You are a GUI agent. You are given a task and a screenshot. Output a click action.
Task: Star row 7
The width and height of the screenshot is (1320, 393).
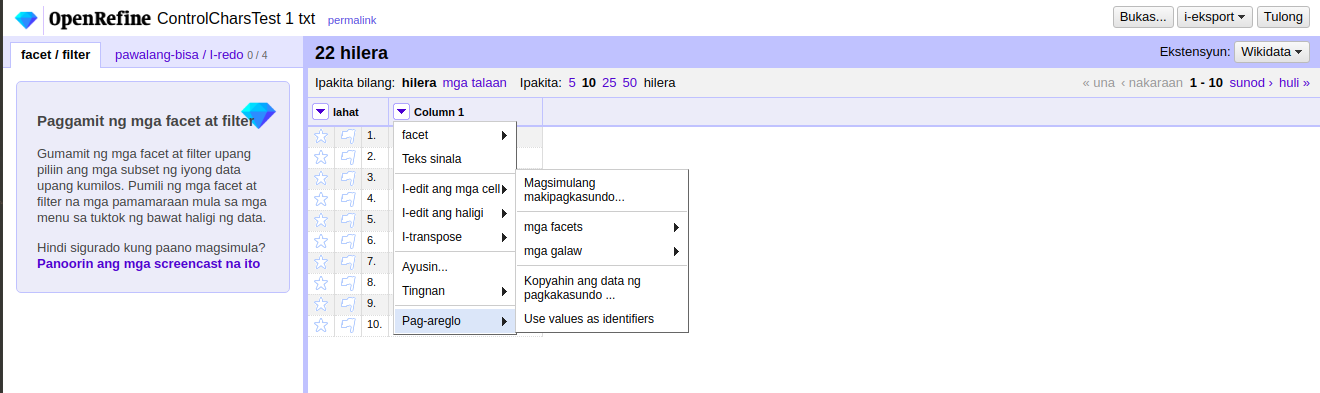coord(321,262)
